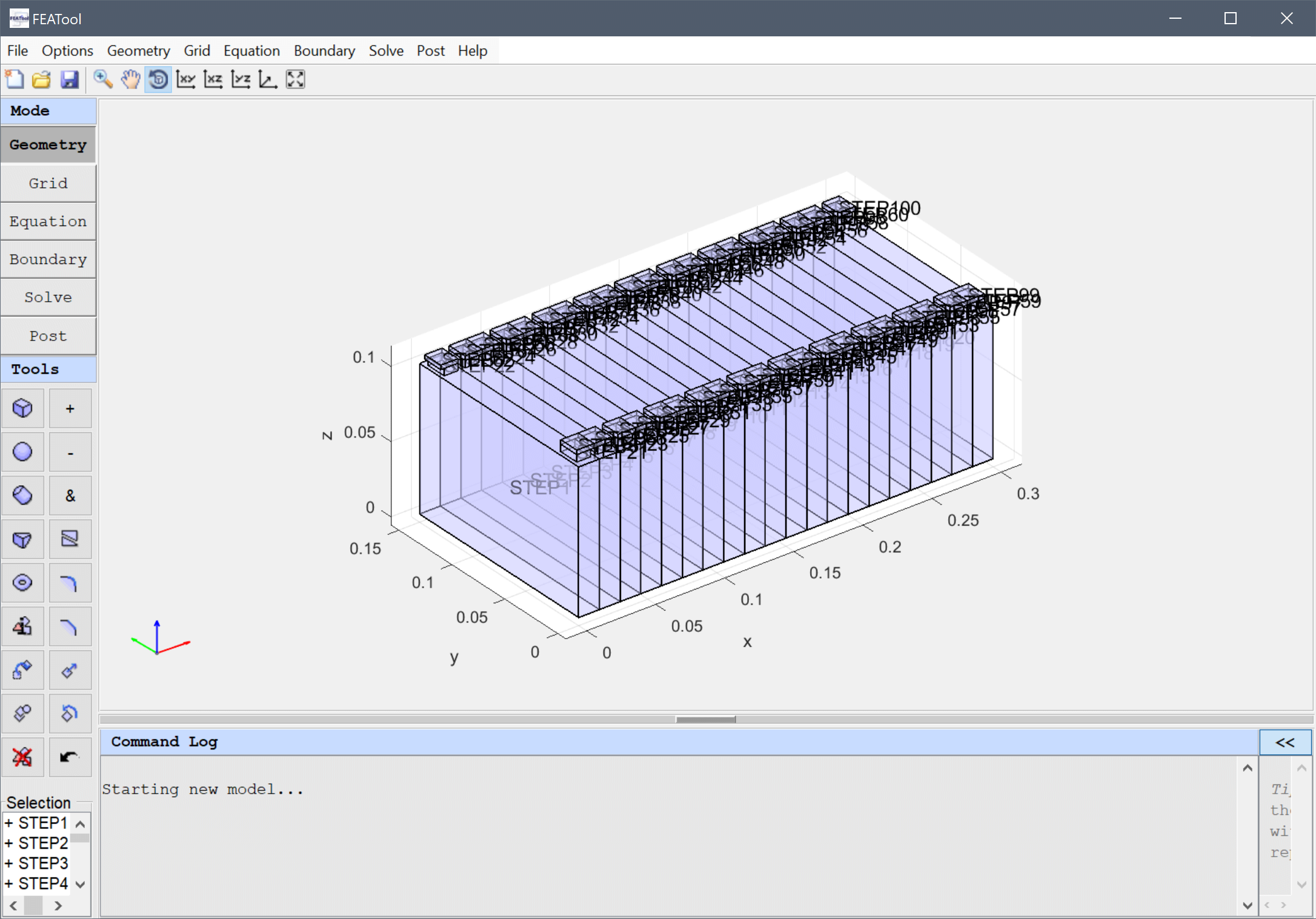This screenshot has width=1316, height=919.
Task: Switch to Grid mode button
Action: pyautogui.click(x=48, y=183)
